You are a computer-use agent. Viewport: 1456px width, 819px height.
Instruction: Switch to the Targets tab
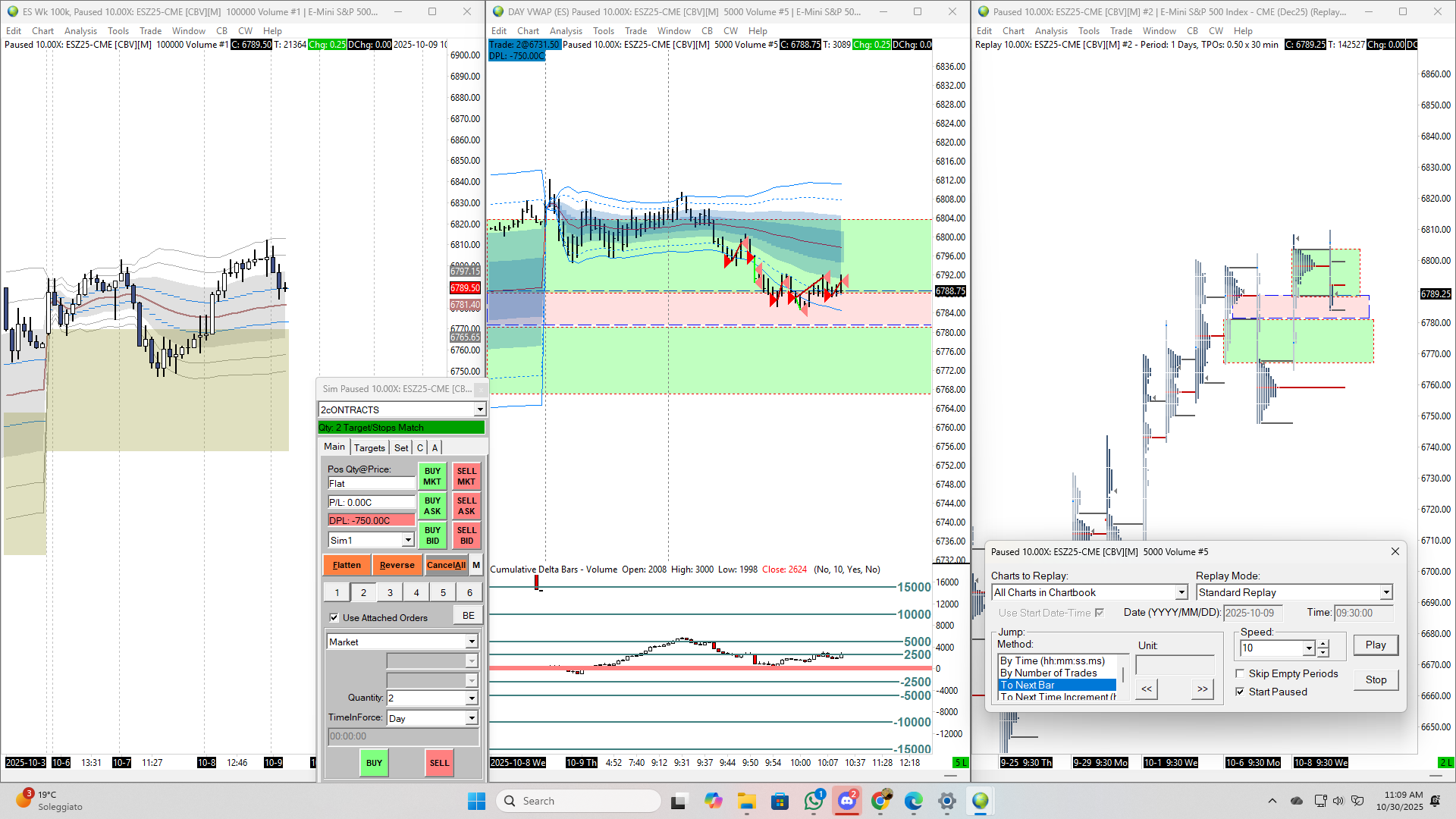pyautogui.click(x=369, y=447)
